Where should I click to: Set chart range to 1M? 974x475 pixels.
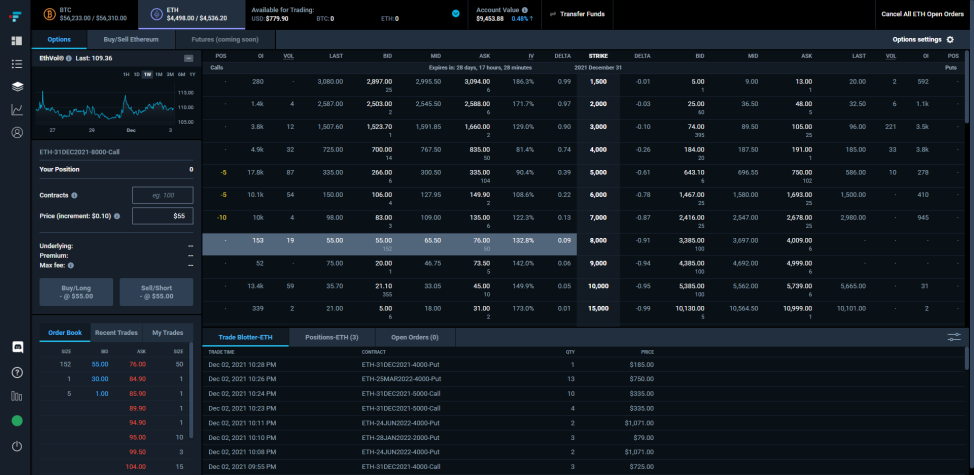click(x=159, y=75)
